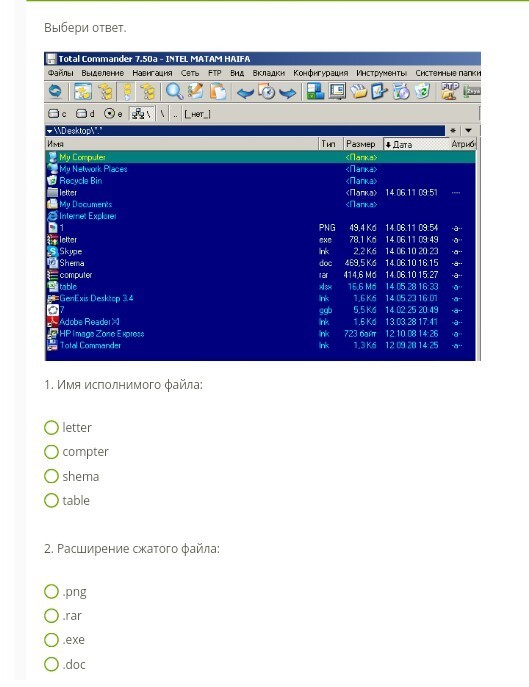Click the refresh arrow toolbar icon

point(55,92)
